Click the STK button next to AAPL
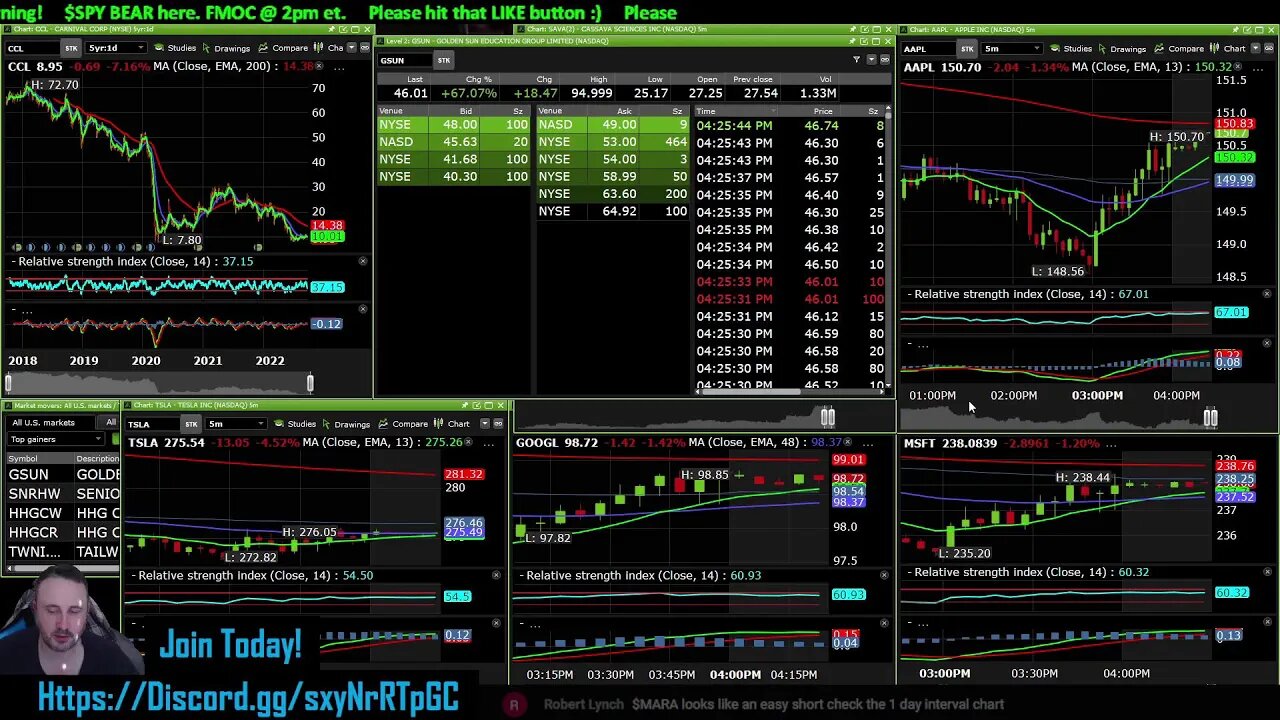Screen dimensions: 1280x720 tap(967, 48)
